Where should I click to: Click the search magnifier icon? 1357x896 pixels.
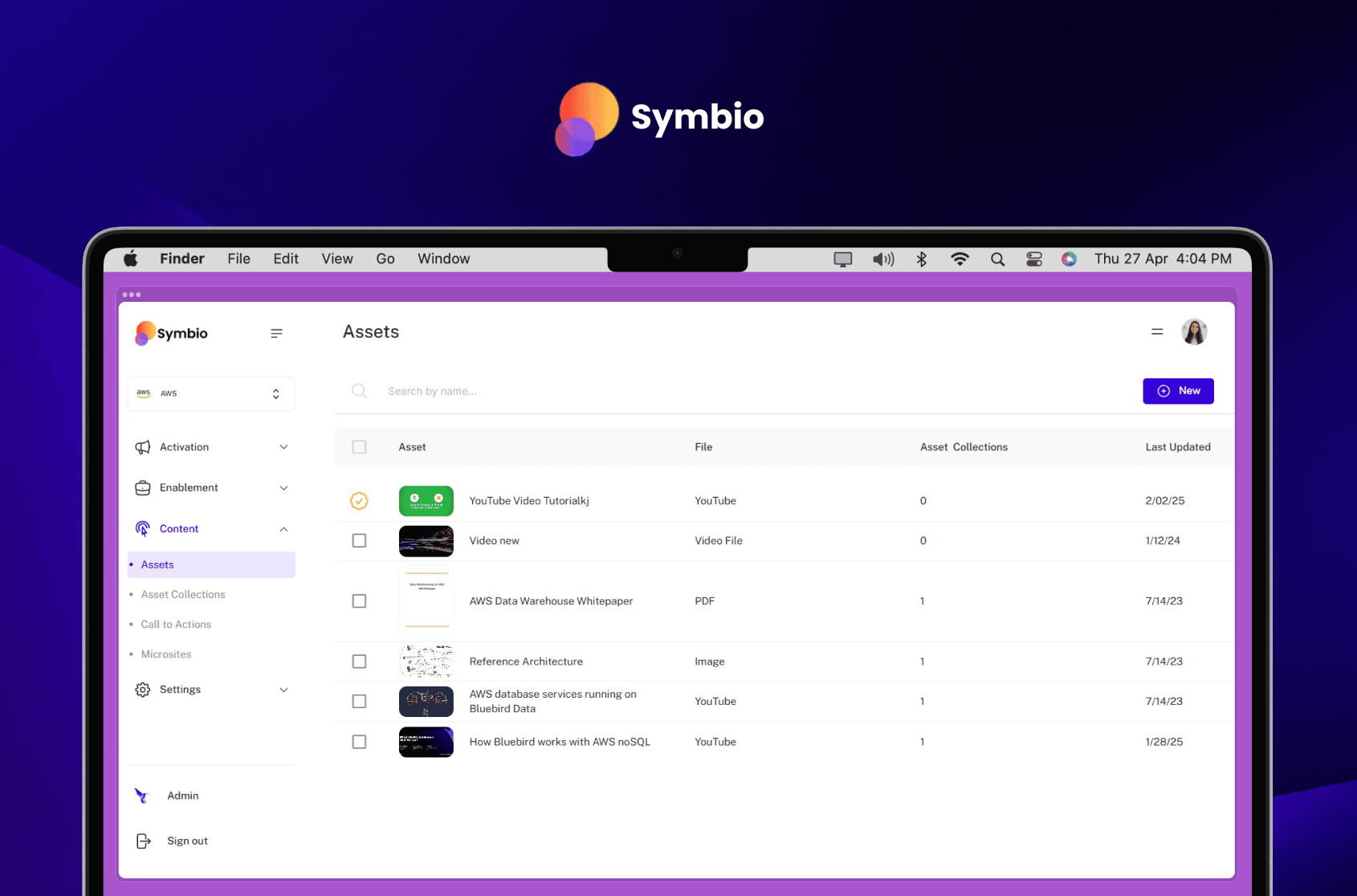(x=359, y=391)
